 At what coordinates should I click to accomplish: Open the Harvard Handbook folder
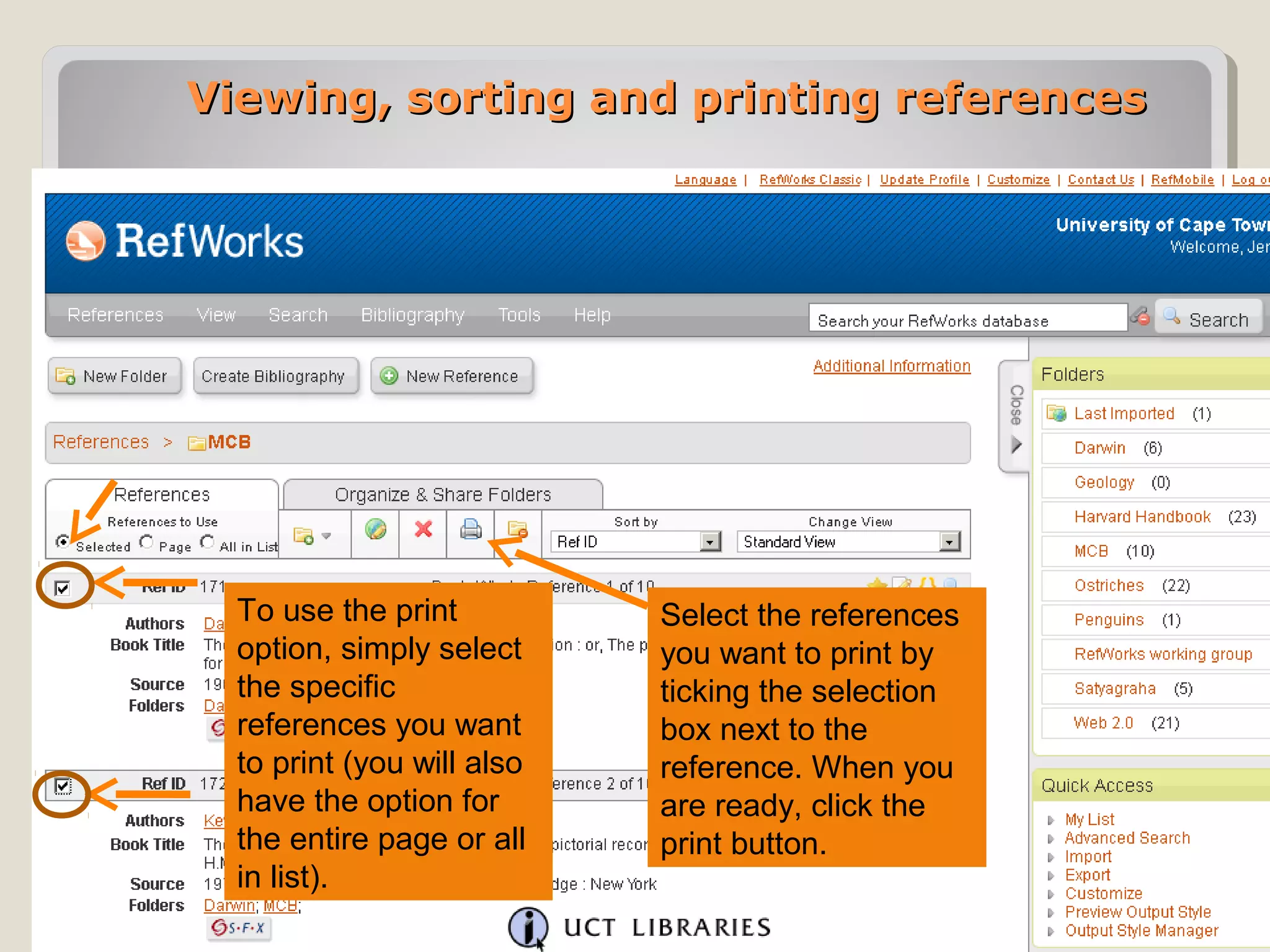tap(1142, 517)
